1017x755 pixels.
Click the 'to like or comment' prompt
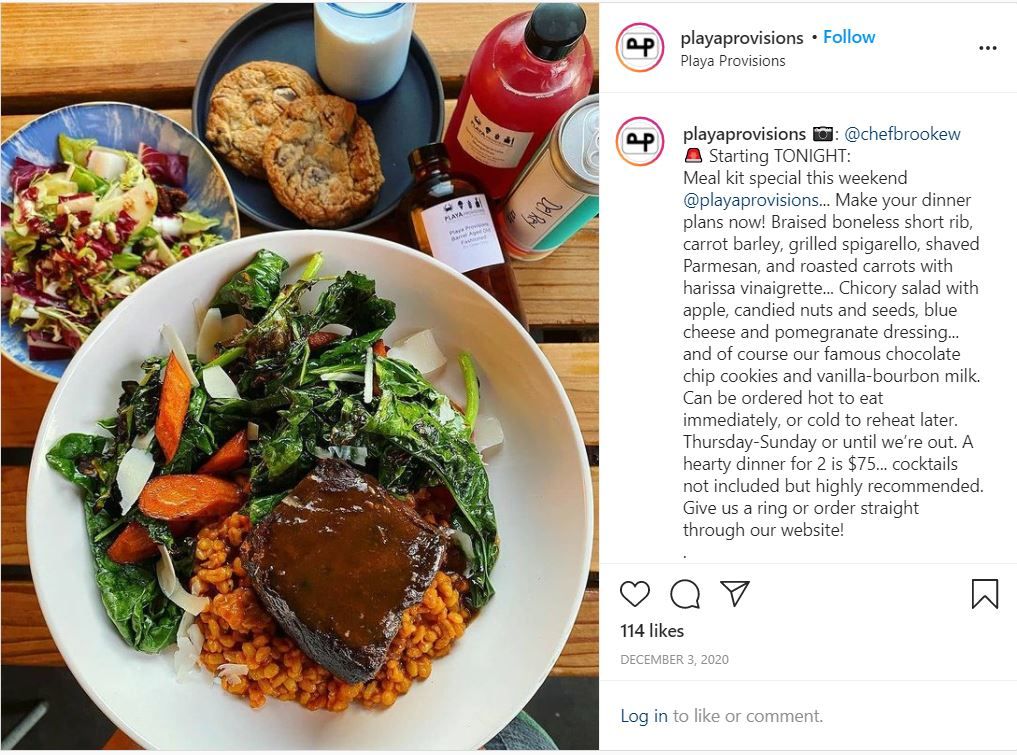pyautogui.click(x=748, y=715)
